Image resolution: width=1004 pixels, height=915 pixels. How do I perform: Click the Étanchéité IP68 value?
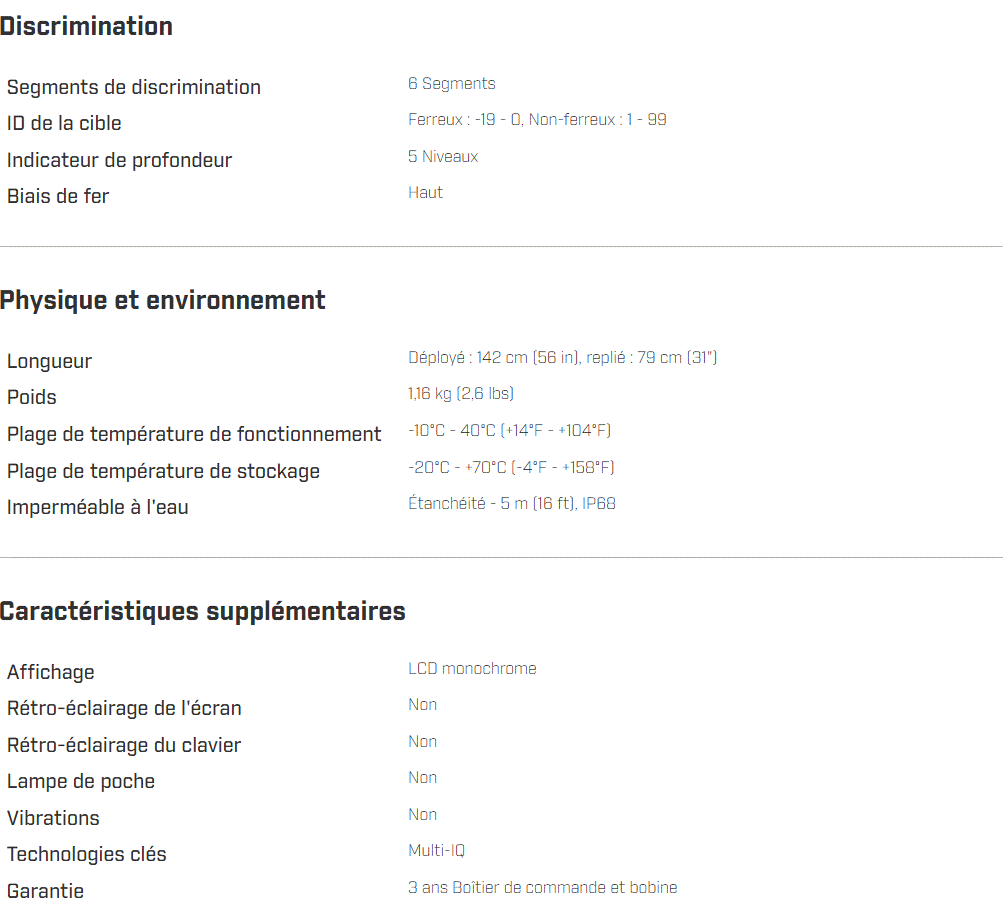[x=512, y=503]
